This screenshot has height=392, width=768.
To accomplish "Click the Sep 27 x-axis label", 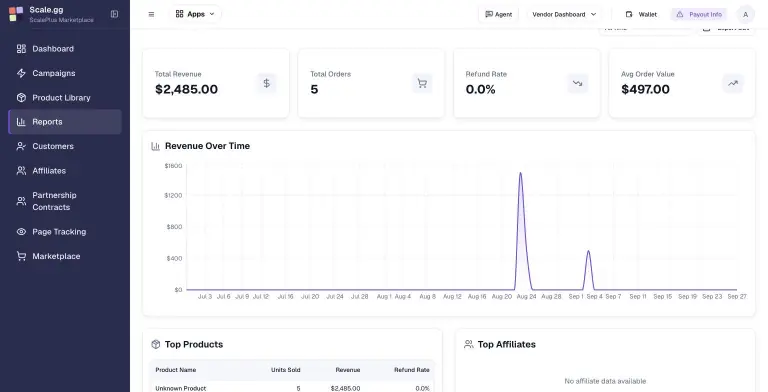I will pyautogui.click(x=737, y=296).
